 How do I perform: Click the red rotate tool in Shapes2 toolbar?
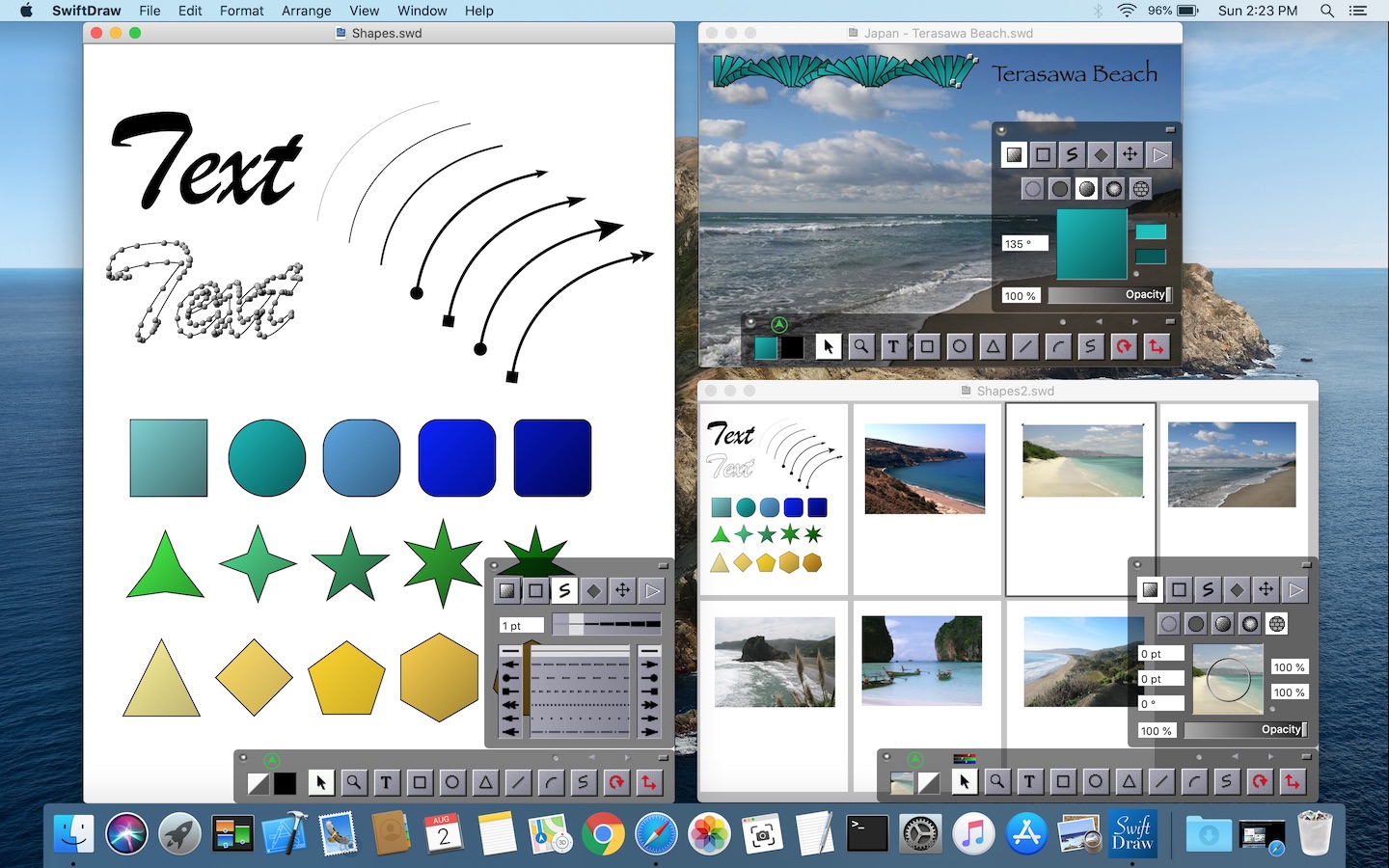[x=1260, y=781]
